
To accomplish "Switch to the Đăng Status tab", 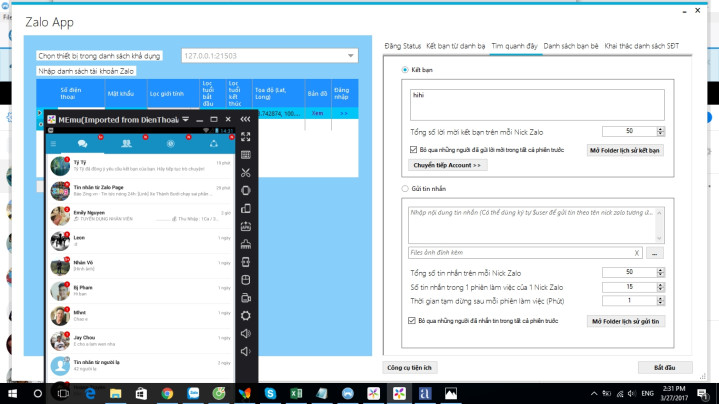I will point(403,46).
